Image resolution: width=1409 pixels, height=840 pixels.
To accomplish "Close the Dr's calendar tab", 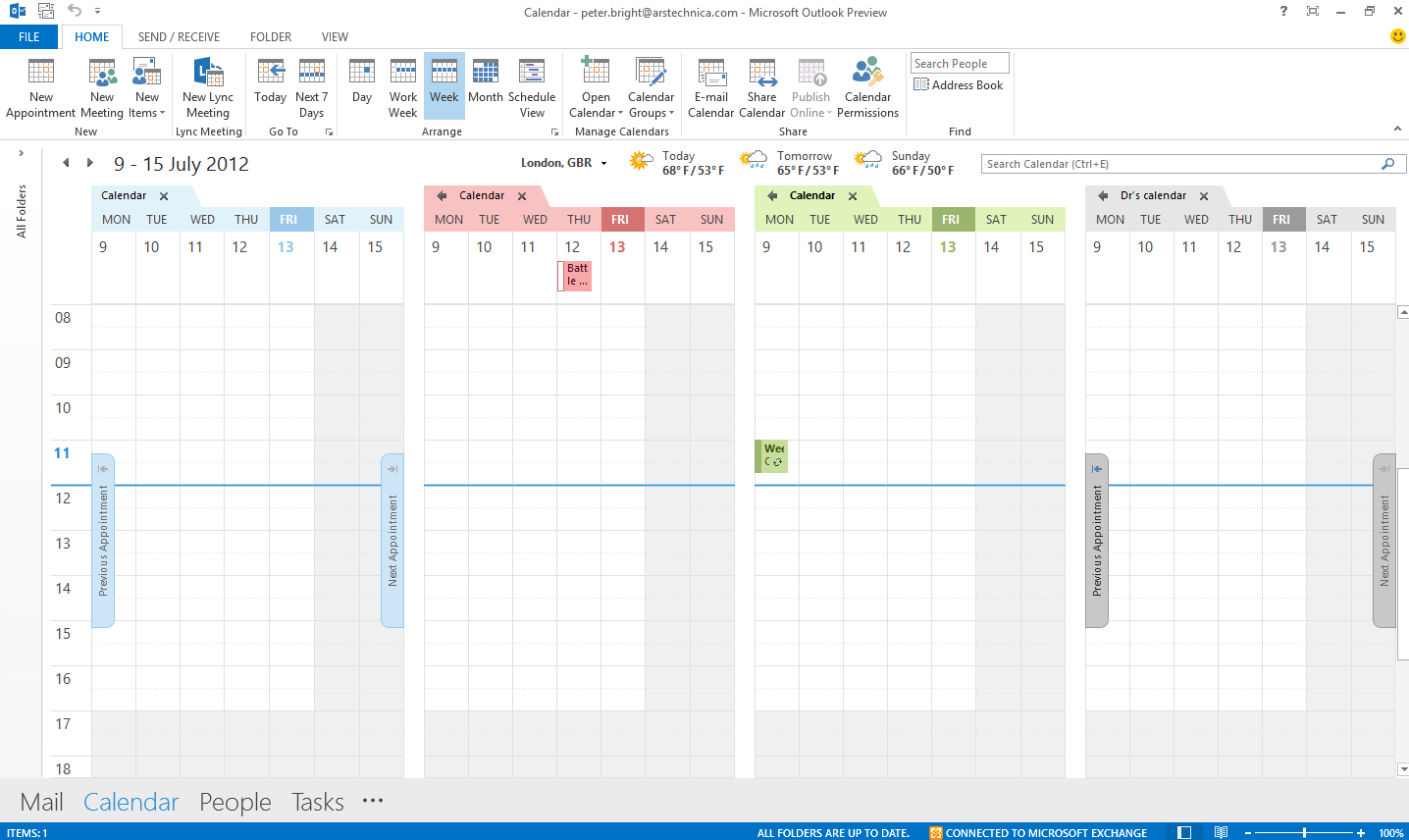I will click(x=1204, y=196).
